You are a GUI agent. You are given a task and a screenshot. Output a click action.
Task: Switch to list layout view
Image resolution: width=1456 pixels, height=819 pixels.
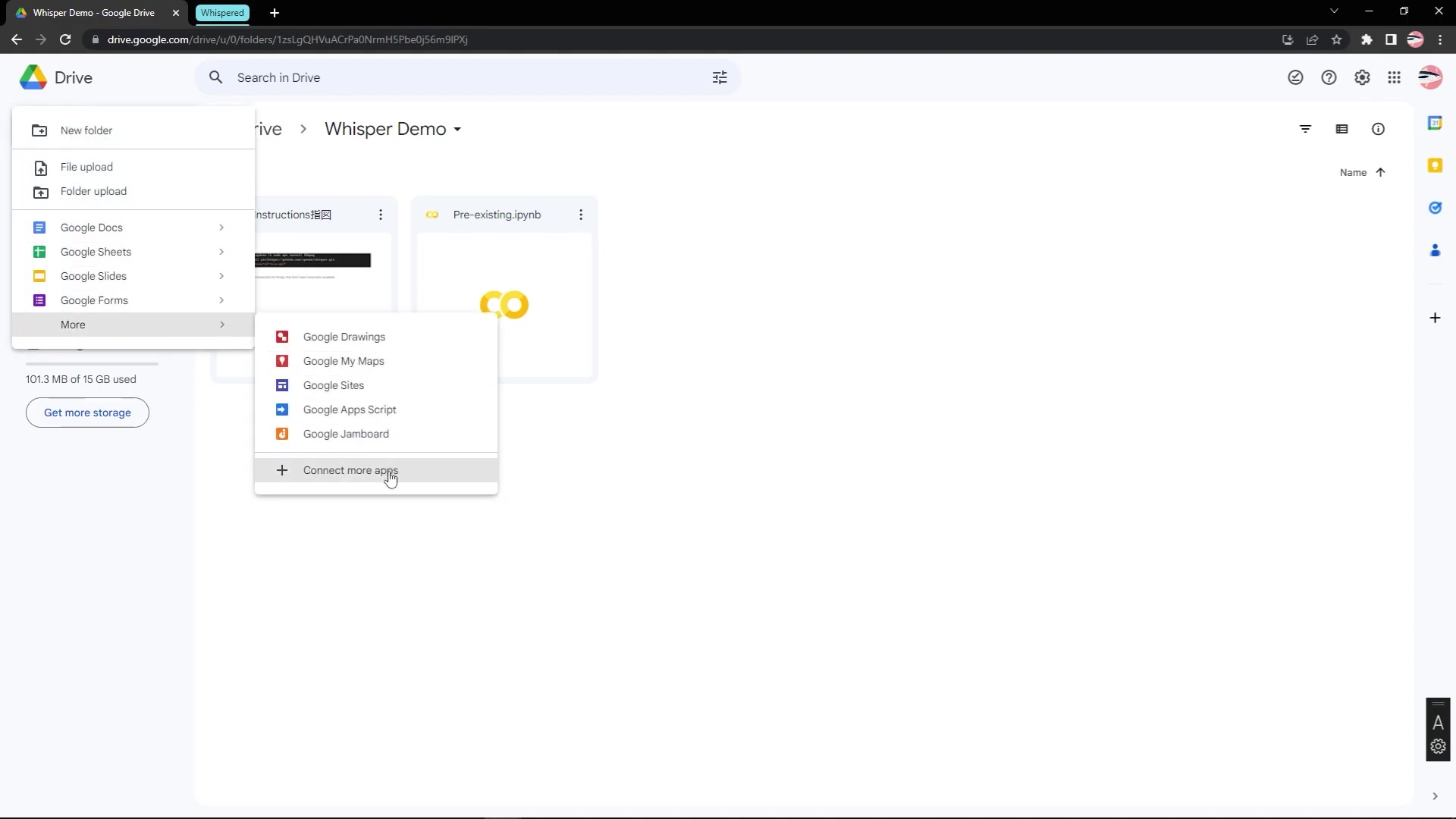click(x=1341, y=129)
